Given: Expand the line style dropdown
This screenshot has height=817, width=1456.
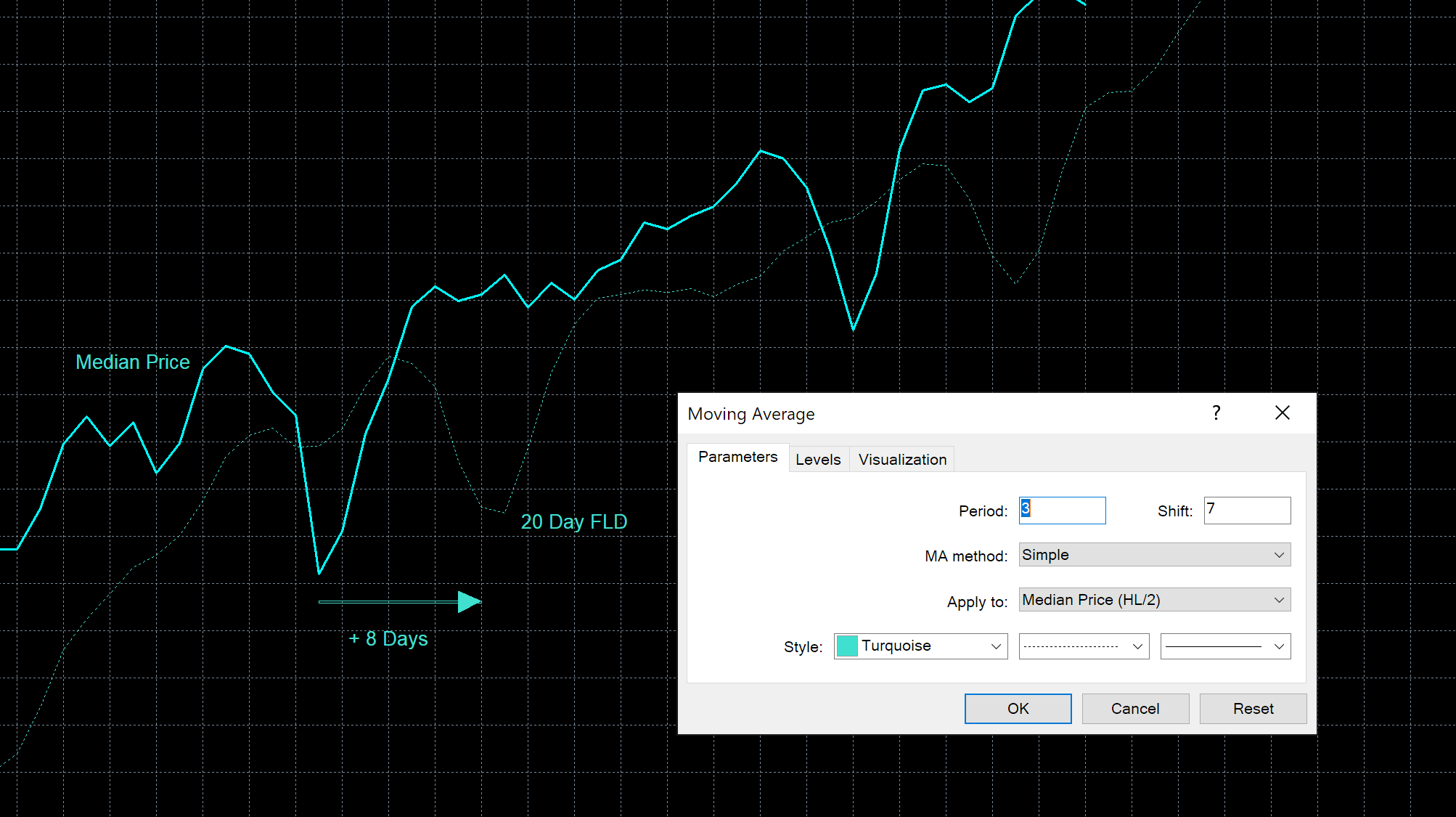Looking at the screenshot, I should click(x=1083, y=646).
